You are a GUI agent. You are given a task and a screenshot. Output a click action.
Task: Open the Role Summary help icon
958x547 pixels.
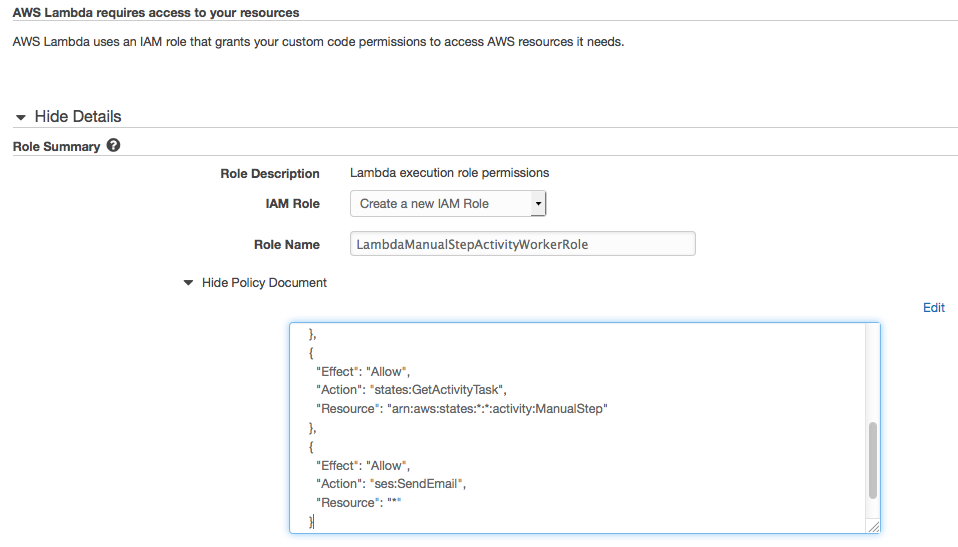[113, 145]
